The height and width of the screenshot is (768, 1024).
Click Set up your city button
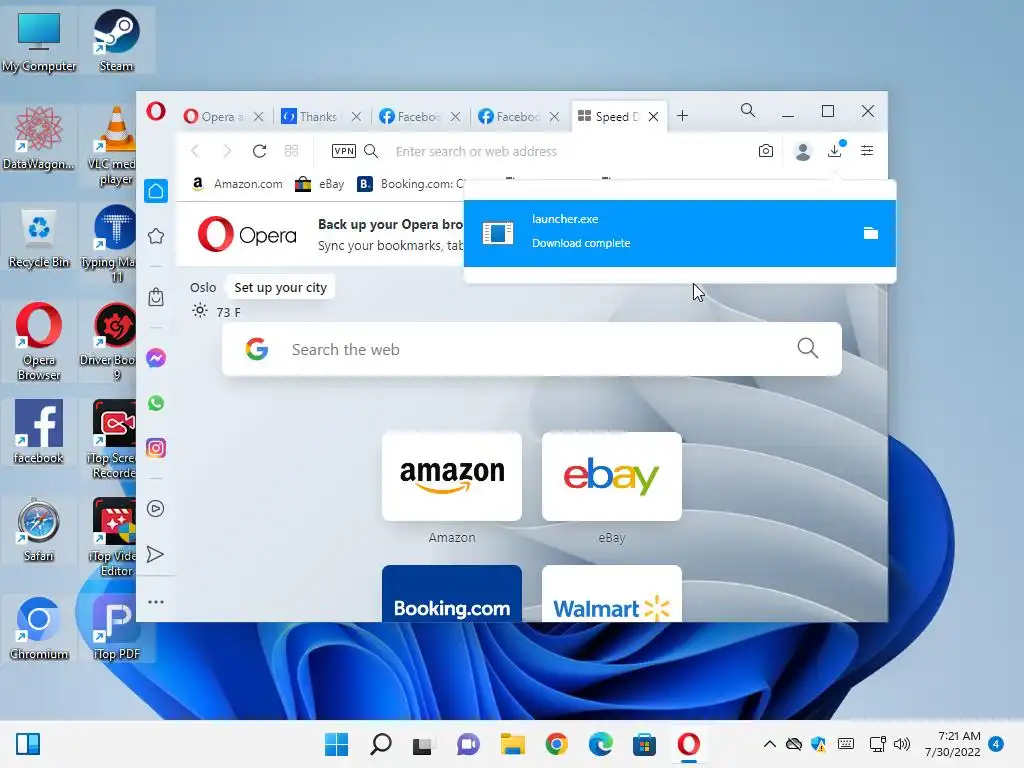click(x=280, y=287)
